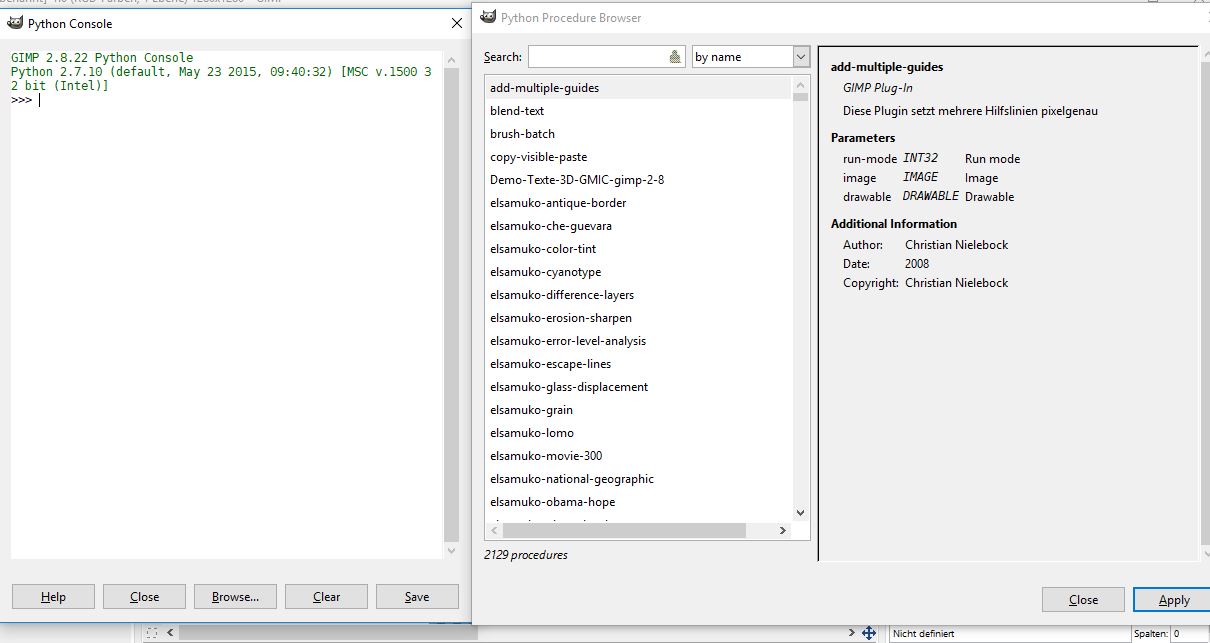Select the brush-batch procedure
The image size is (1210, 643).
point(639,134)
